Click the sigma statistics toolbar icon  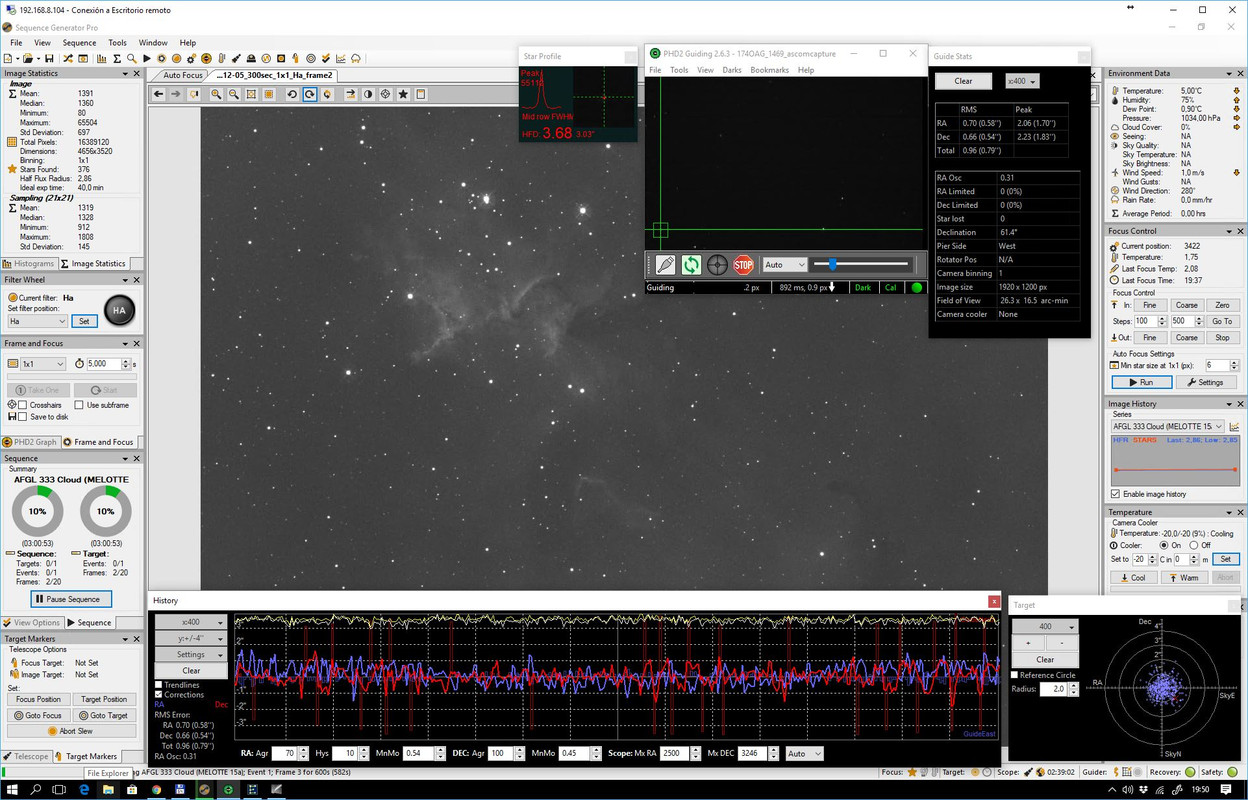[117, 58]
